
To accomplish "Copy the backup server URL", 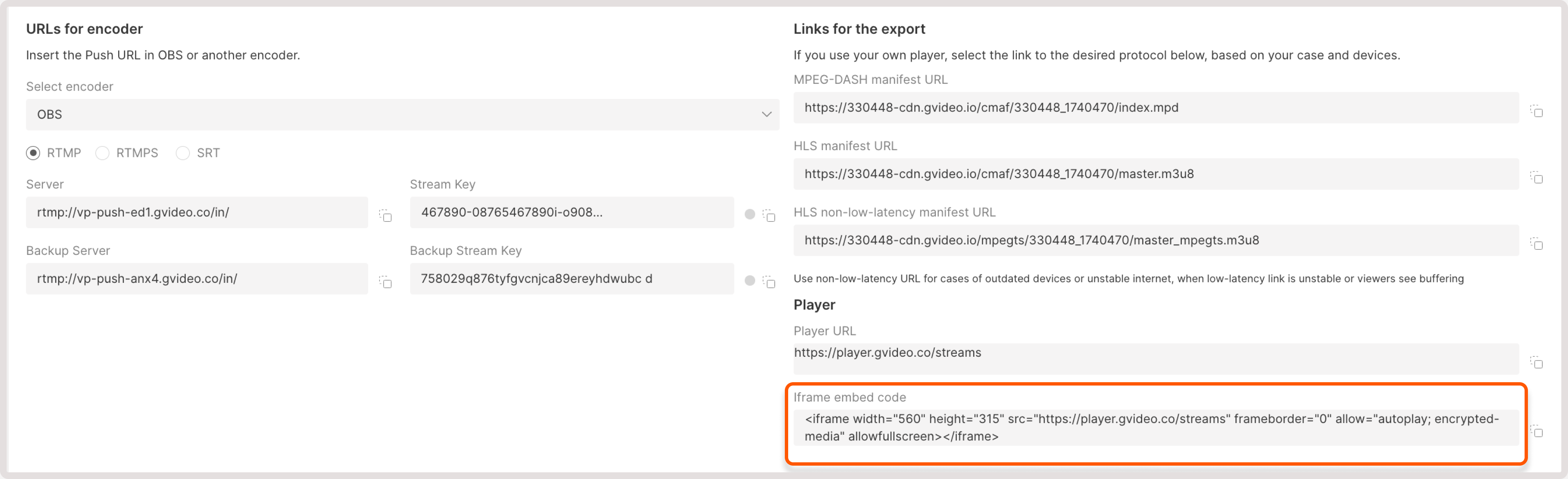I will 385,282.
